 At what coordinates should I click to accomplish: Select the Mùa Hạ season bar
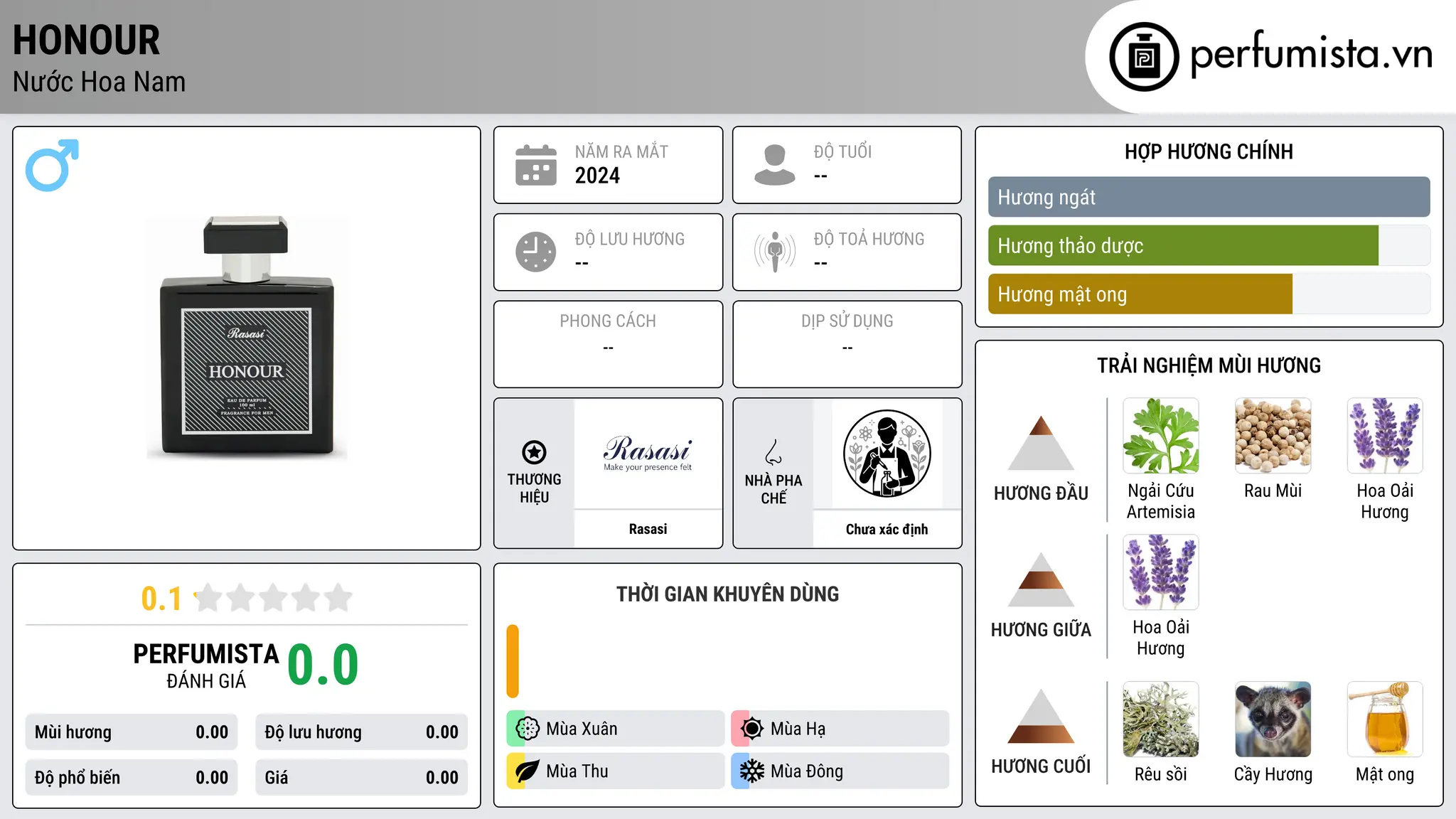pyautogui.click(x=840, y=729)
